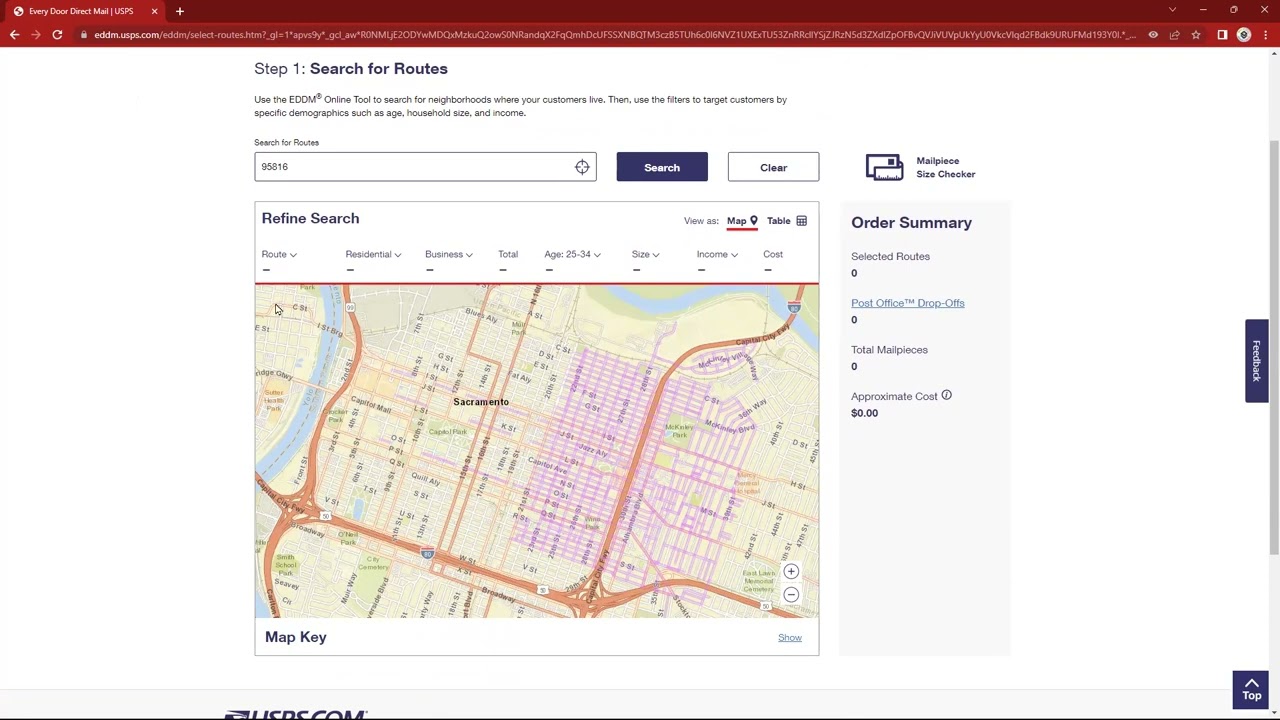The height and width of the screenshot is (720, 1280).
Task: Expand the Business filter dropdown
Action: pyautogui.click(x=448, y=254)
